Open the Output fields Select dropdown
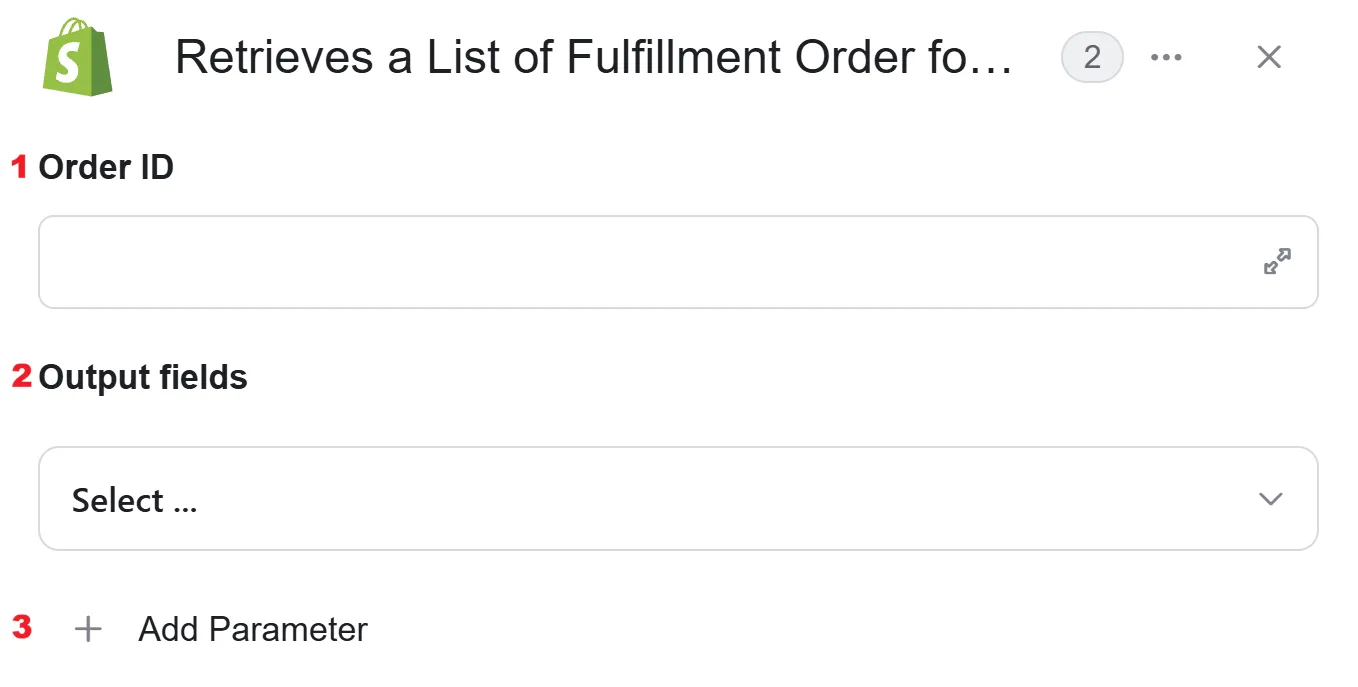Viewport: 1358px width, 687px height. point(678,498)
